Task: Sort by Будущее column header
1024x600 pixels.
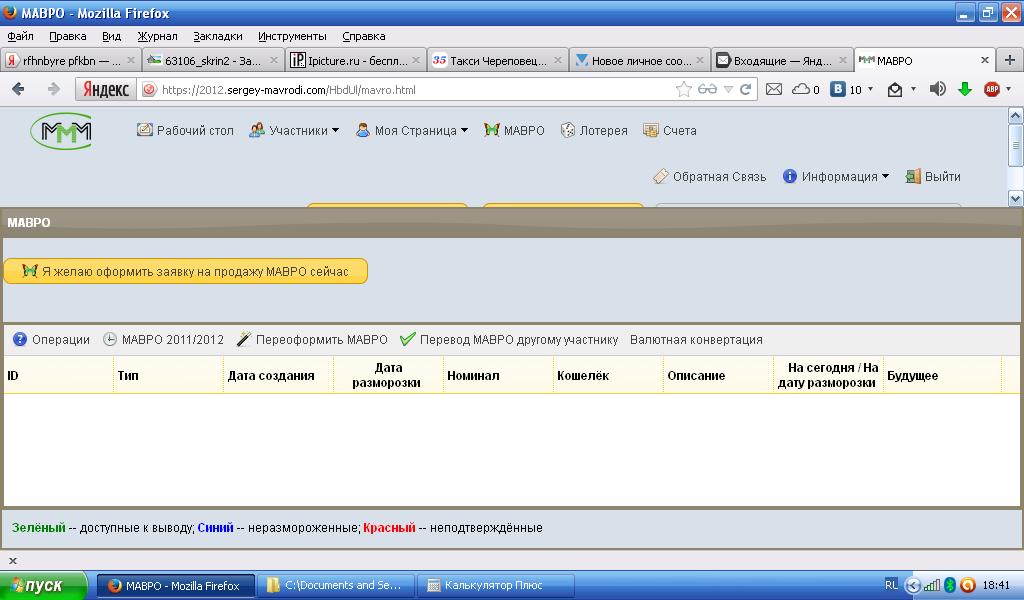Action: (942, 375)
